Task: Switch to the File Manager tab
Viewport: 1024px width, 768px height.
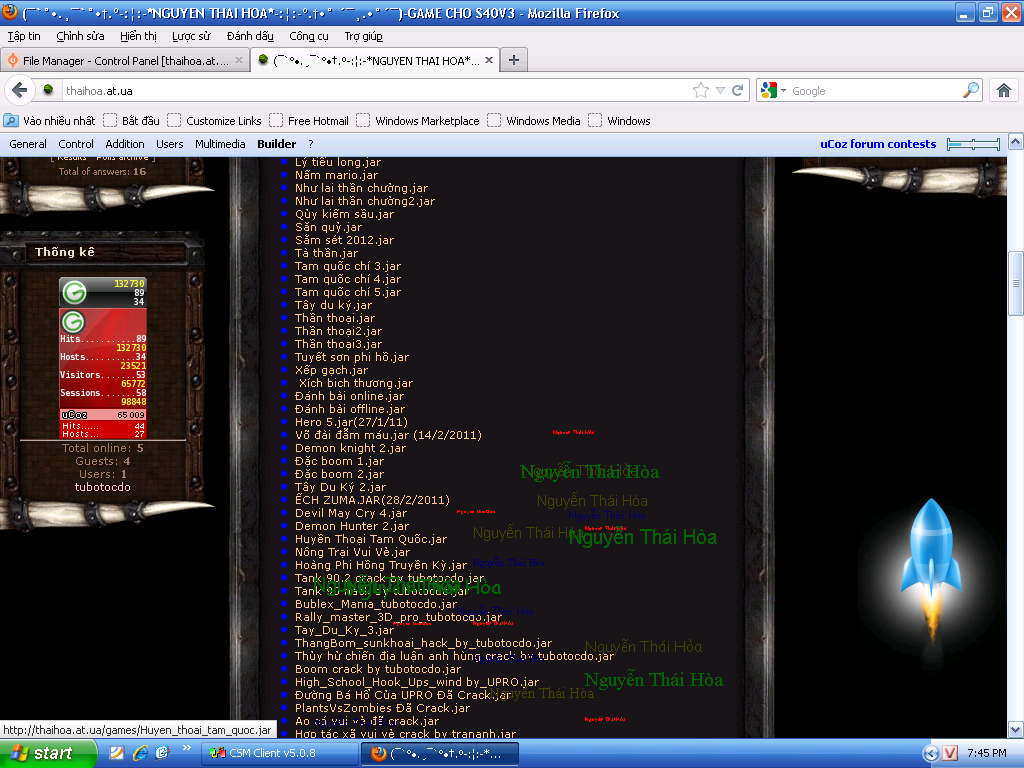Action: click(124, 60)
